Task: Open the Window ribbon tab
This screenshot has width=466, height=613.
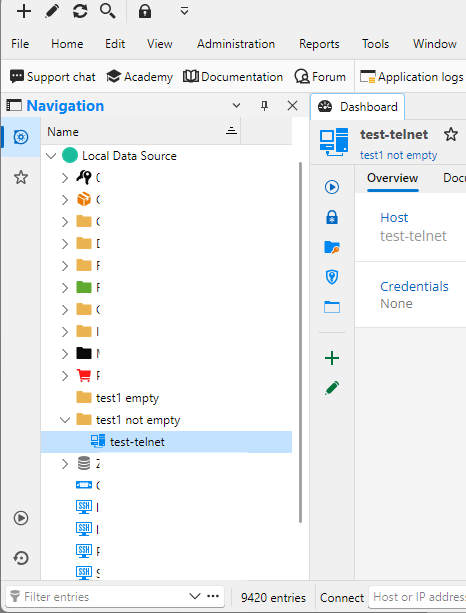Action: pyautogui.click(x=435, y=44)
